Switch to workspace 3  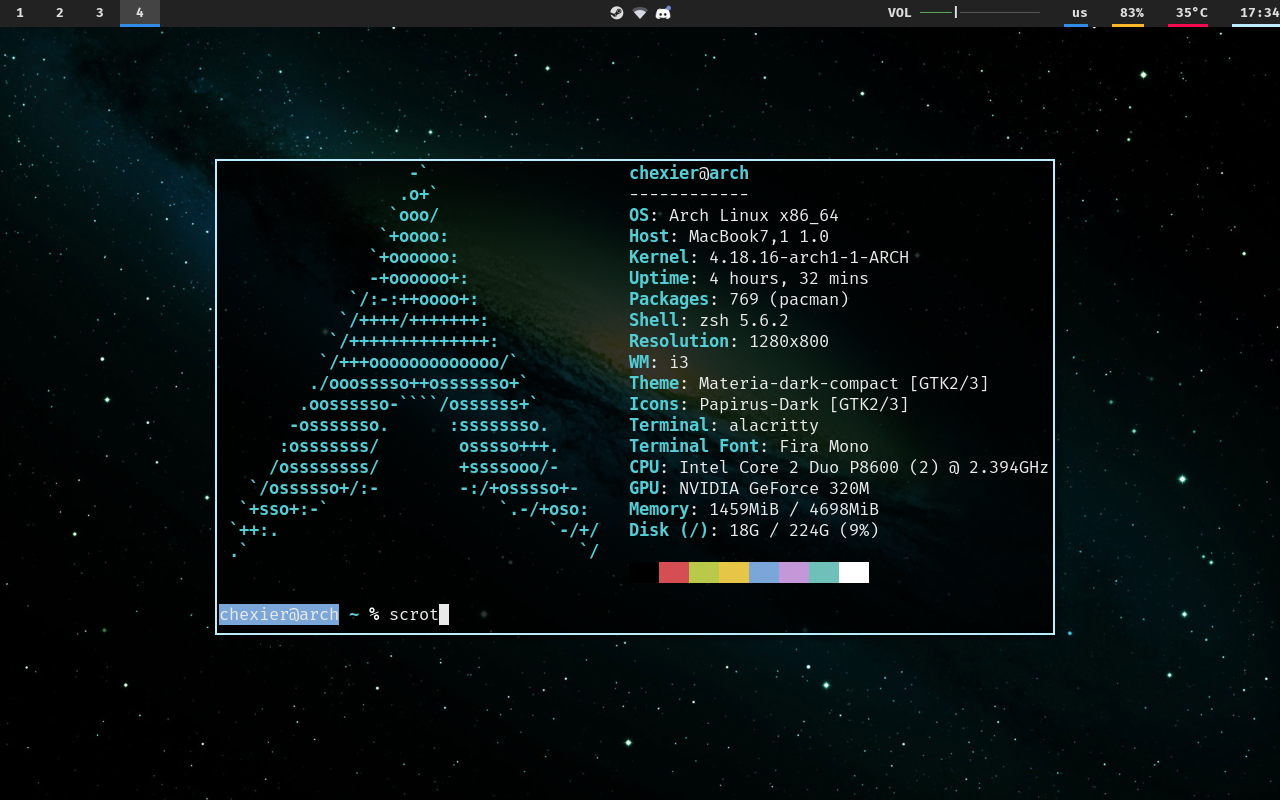[100, 13]
